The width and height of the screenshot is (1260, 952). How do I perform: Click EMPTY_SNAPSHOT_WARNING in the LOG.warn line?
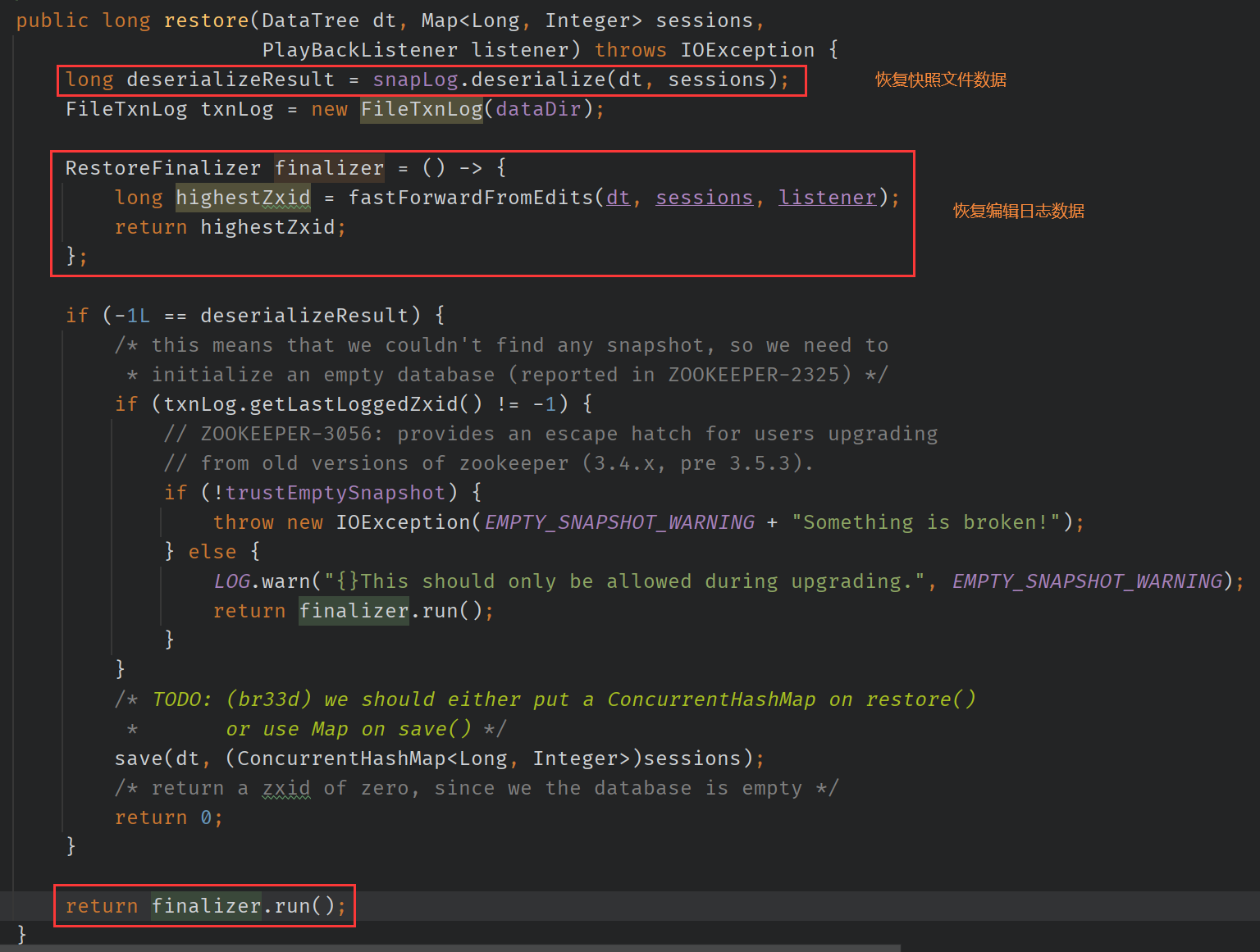1087,581
